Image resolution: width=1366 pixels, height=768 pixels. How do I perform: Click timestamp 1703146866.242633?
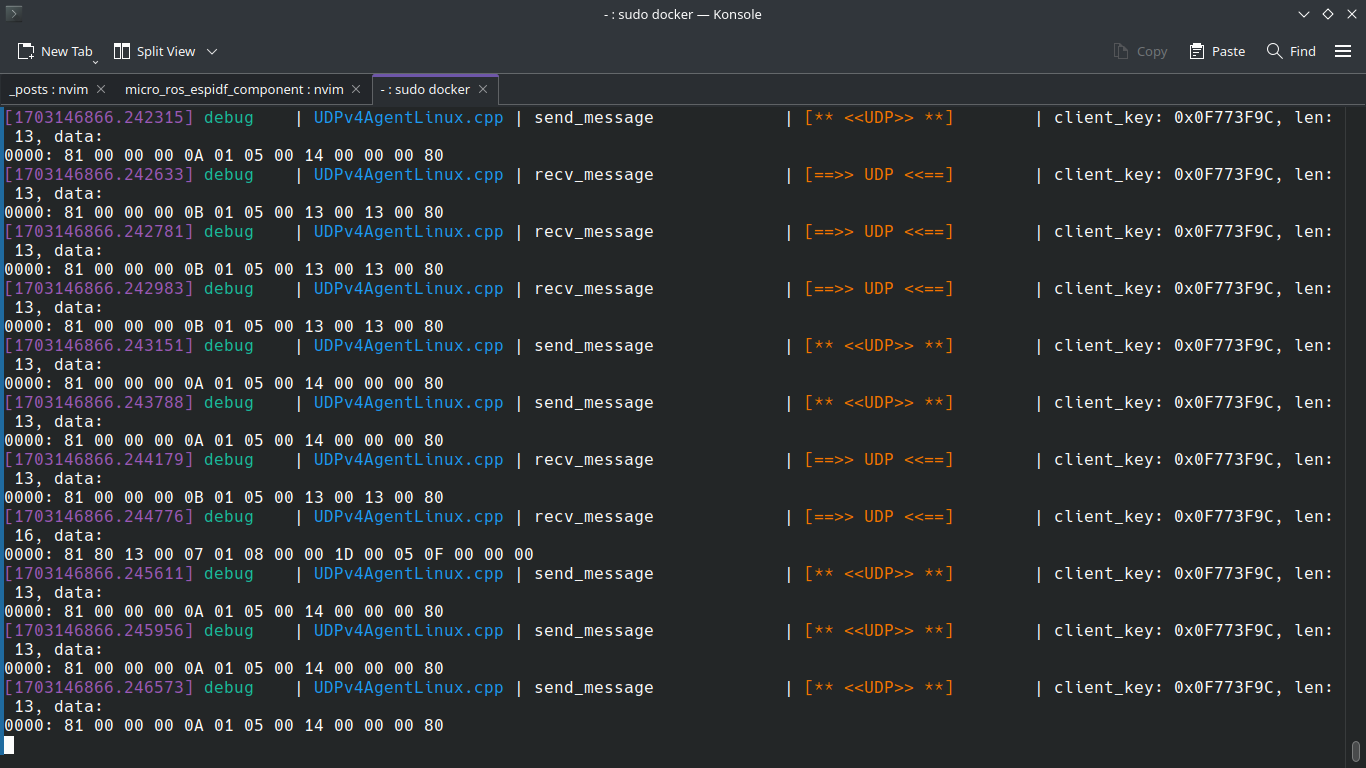99,174
